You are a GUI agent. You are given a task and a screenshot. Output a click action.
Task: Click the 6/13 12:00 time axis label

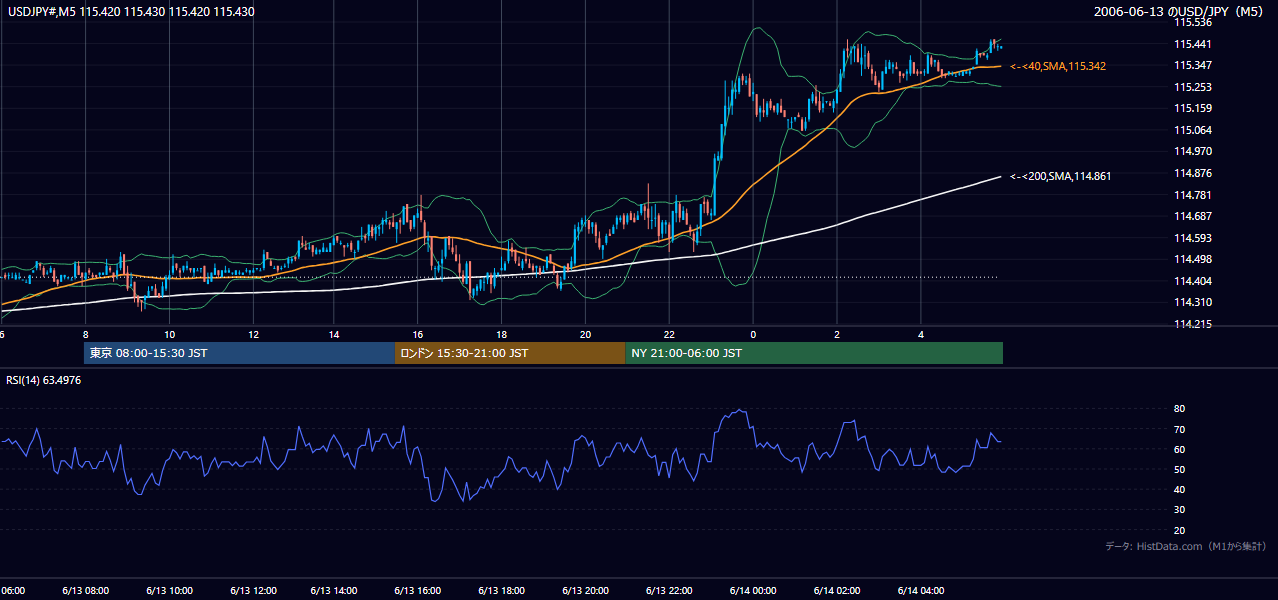tap(253, 590)
